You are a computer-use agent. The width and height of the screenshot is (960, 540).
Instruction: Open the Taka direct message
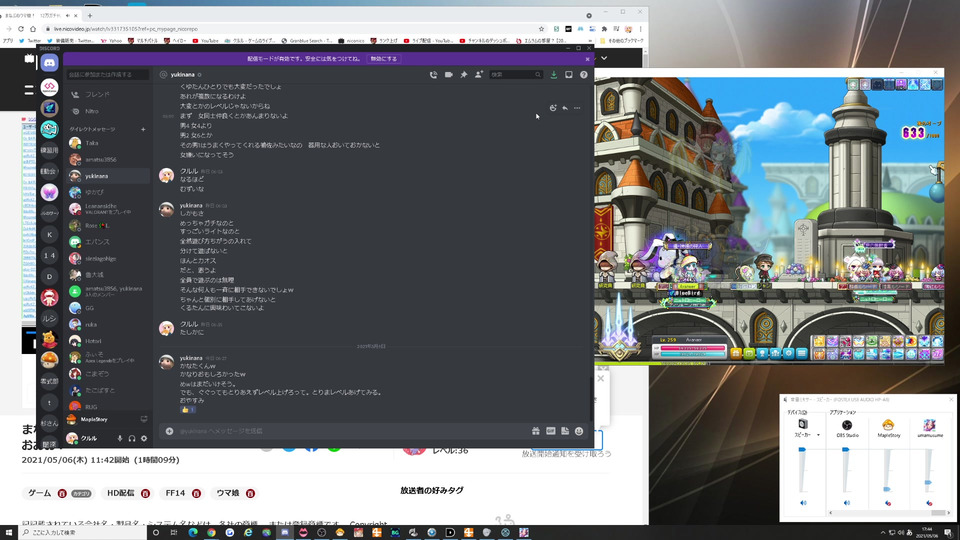coord(108,143)
